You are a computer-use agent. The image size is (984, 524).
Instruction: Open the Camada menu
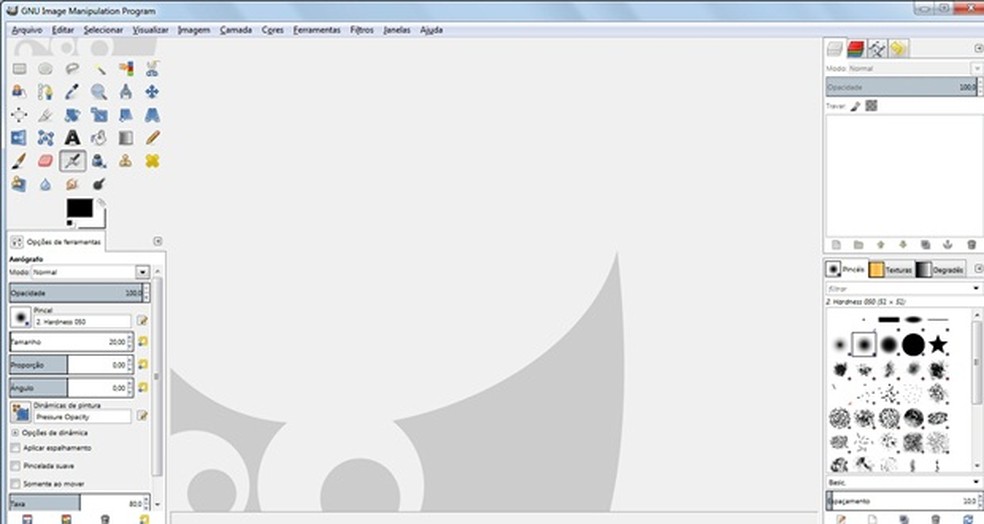pos(236,30)
